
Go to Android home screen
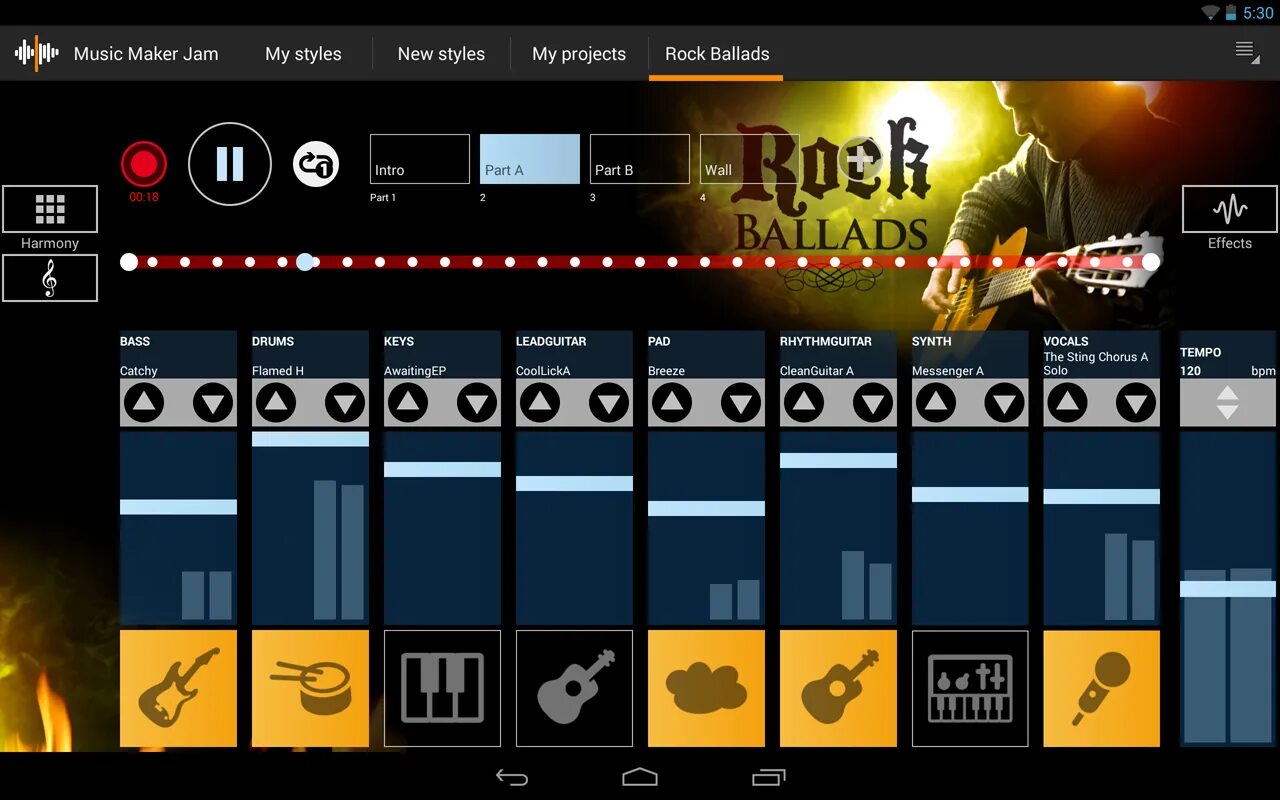coord(640,777)
